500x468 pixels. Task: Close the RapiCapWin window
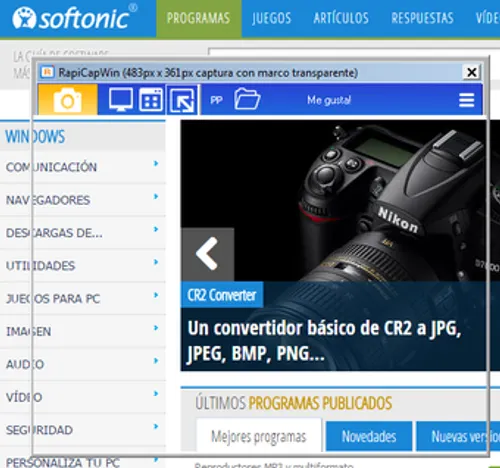[471, 72]
